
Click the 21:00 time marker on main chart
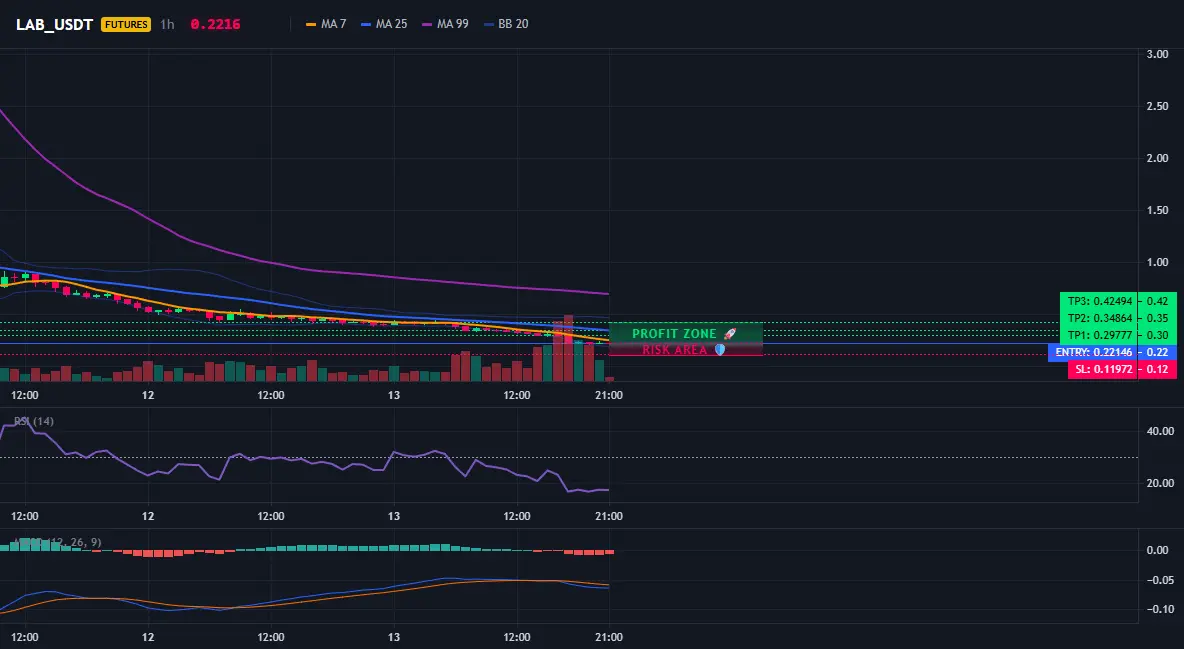[609, 395]
